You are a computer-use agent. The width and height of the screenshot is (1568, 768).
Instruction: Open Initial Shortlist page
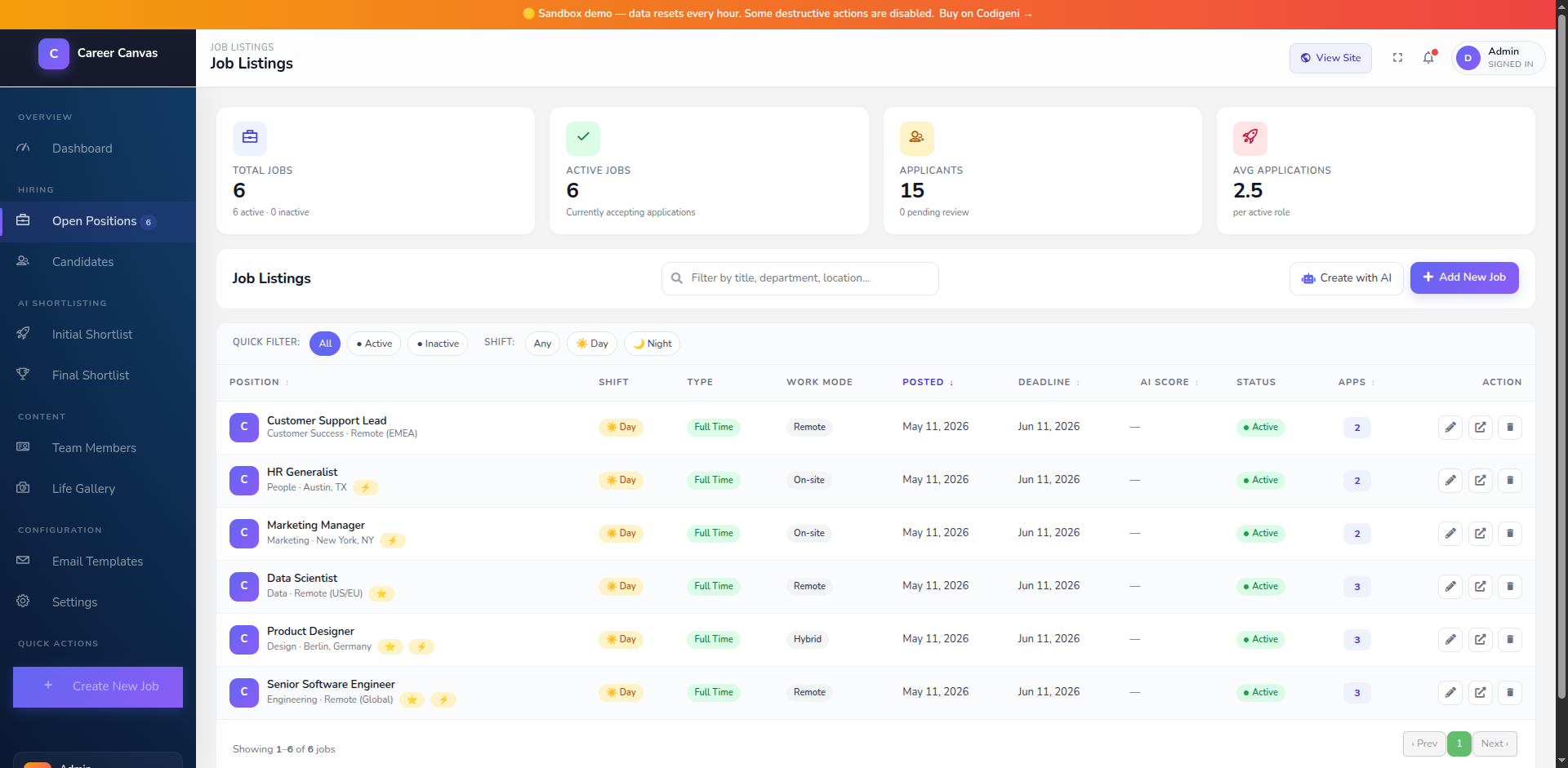pyautogui.click(x=98, y=335)
